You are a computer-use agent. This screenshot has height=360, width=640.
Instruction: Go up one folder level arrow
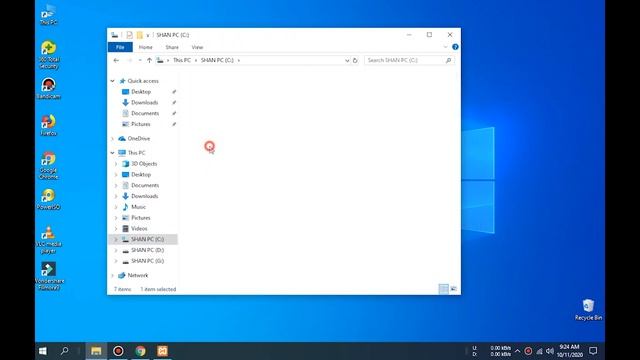[149, 60]
